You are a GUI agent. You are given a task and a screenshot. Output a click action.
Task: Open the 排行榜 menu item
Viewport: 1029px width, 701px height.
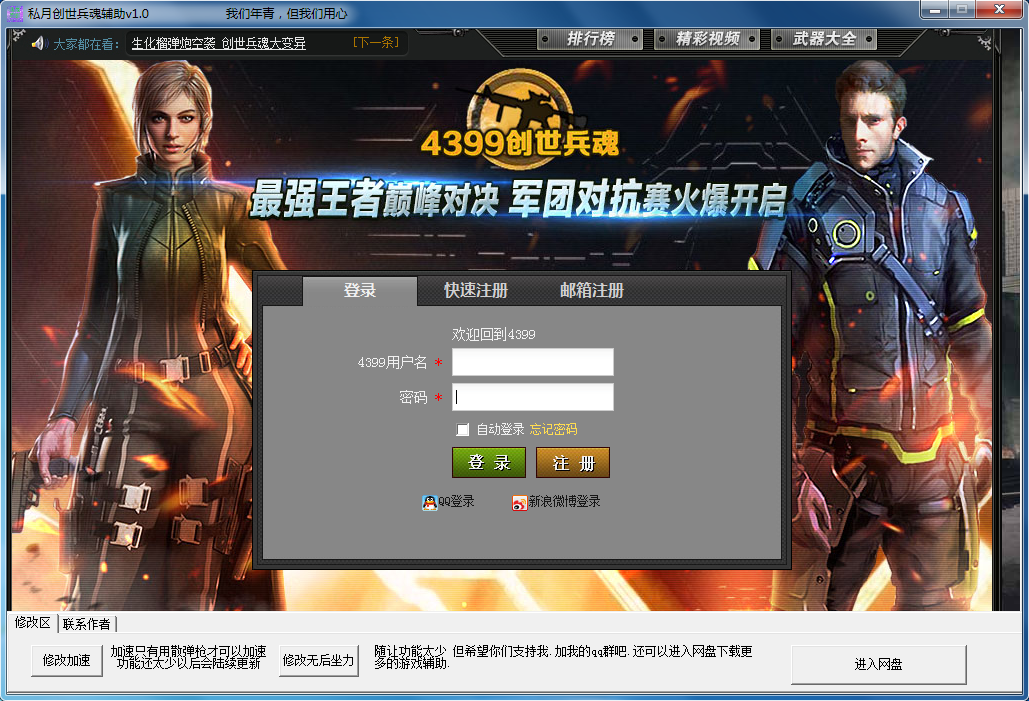[x=590, y=39]
